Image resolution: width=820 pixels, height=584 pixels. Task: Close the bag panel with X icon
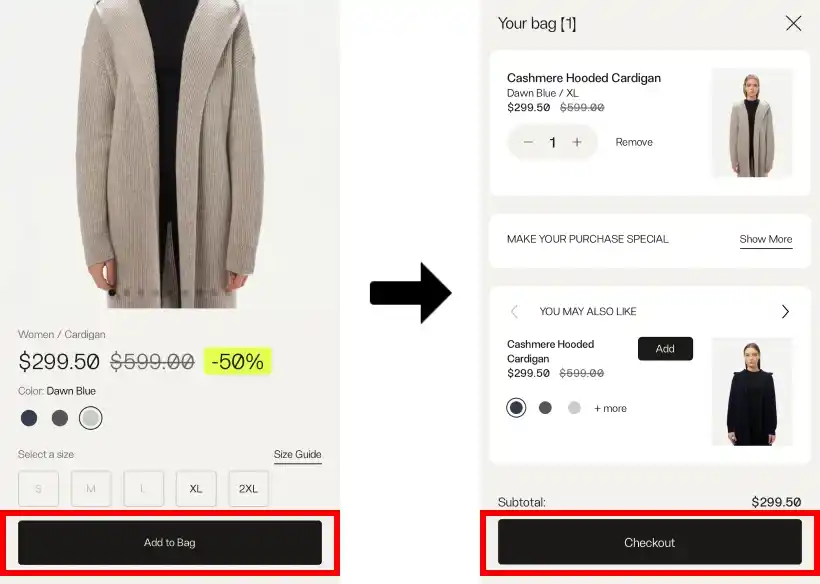point(793,23)
